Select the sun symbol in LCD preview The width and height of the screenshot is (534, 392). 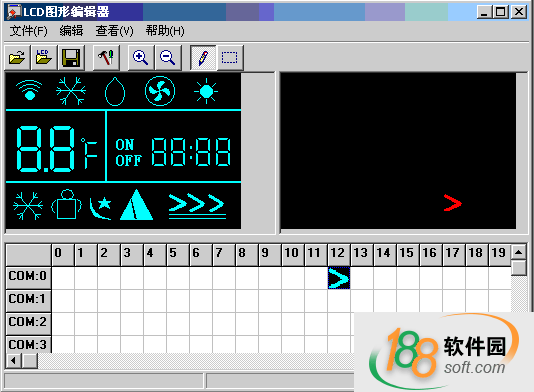206,91
